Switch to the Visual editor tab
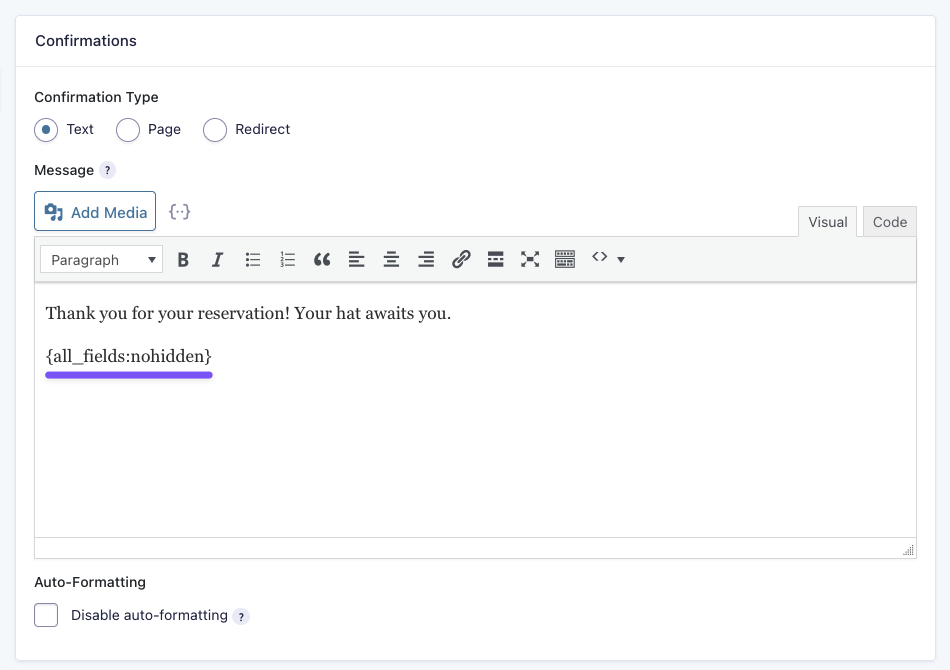Screen dimensions: 950x670 (x=827, y=222)
